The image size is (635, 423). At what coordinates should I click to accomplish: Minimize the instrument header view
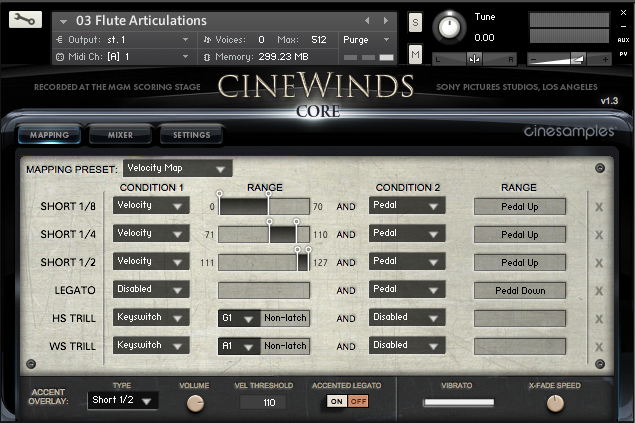(623, 27)
